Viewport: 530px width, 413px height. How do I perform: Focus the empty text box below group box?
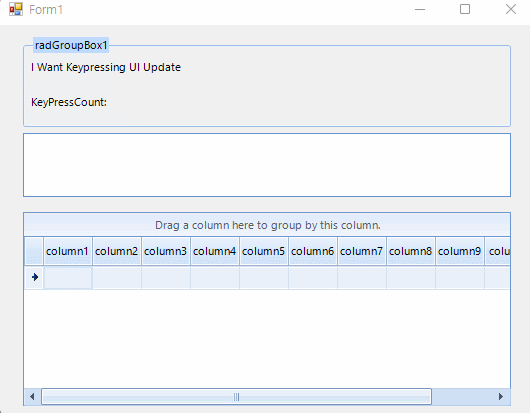click(x=267, y=165)
